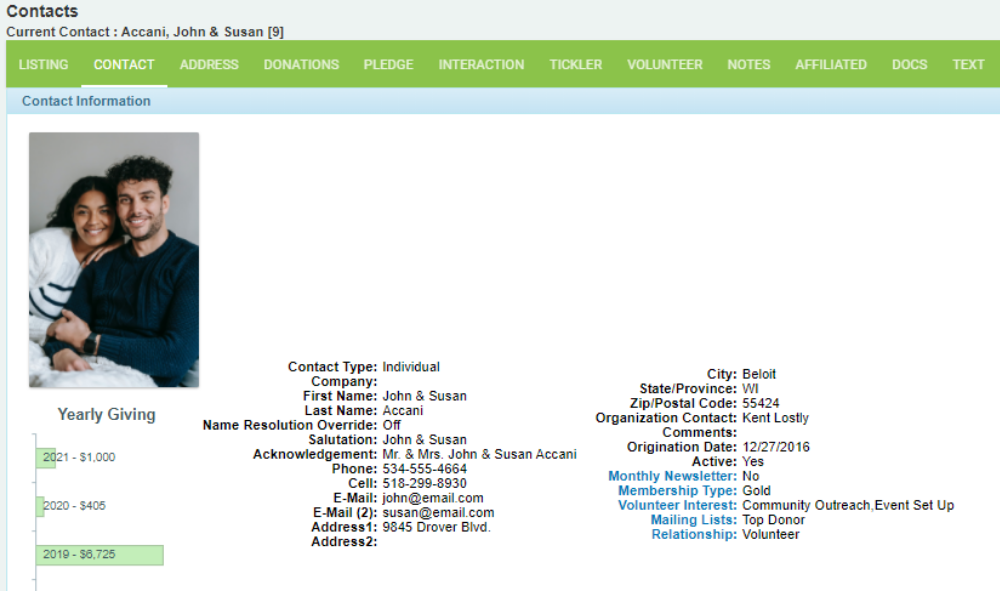Open the CONTACT tab
Image resolution: width=1000 pixels, height=600 pixels.
[123, 64]
